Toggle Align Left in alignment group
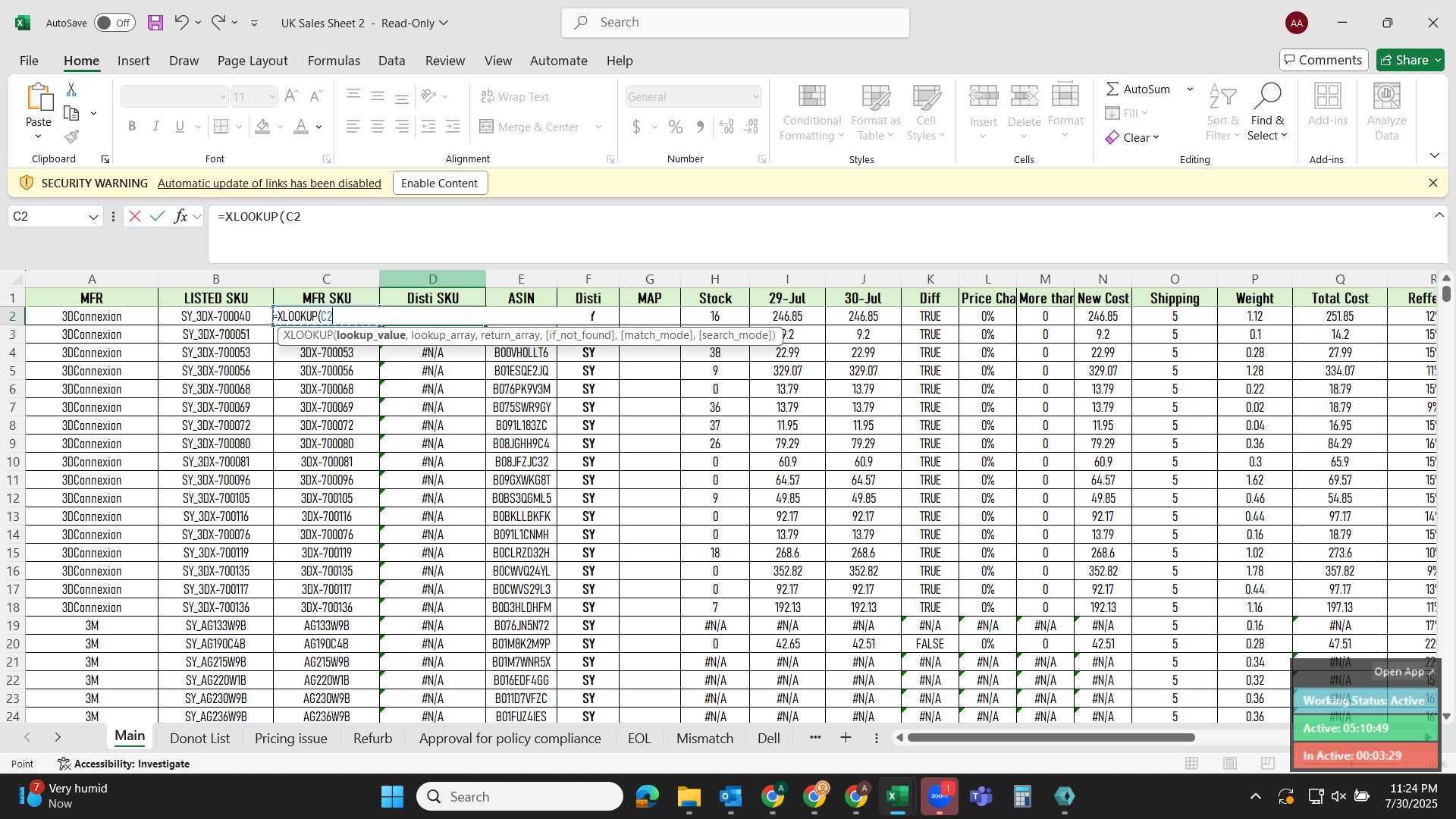The height and width of the screenshot is (819, 1456). coord(353,127)
